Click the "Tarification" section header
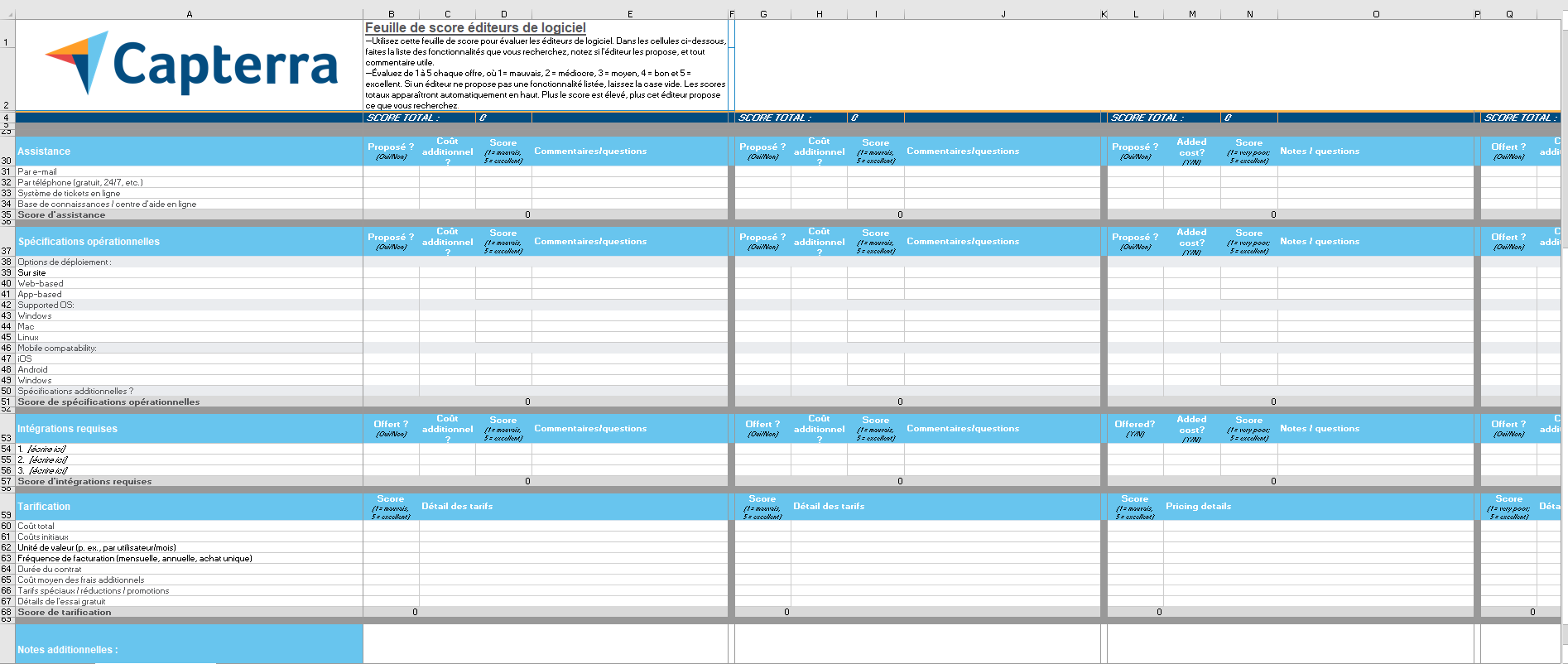The height and width of the screenshot is (664, 1568). 189,507
